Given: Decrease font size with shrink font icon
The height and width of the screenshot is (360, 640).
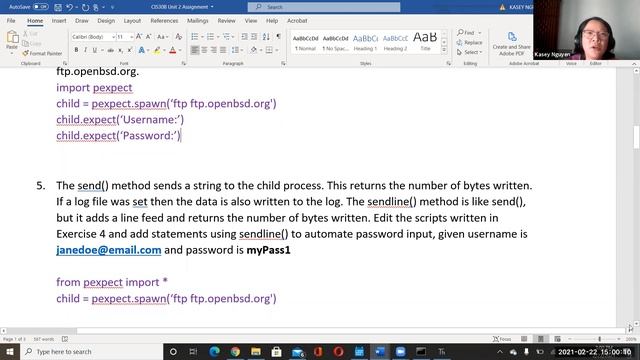Looking at the screenshot, I should 149,37.
